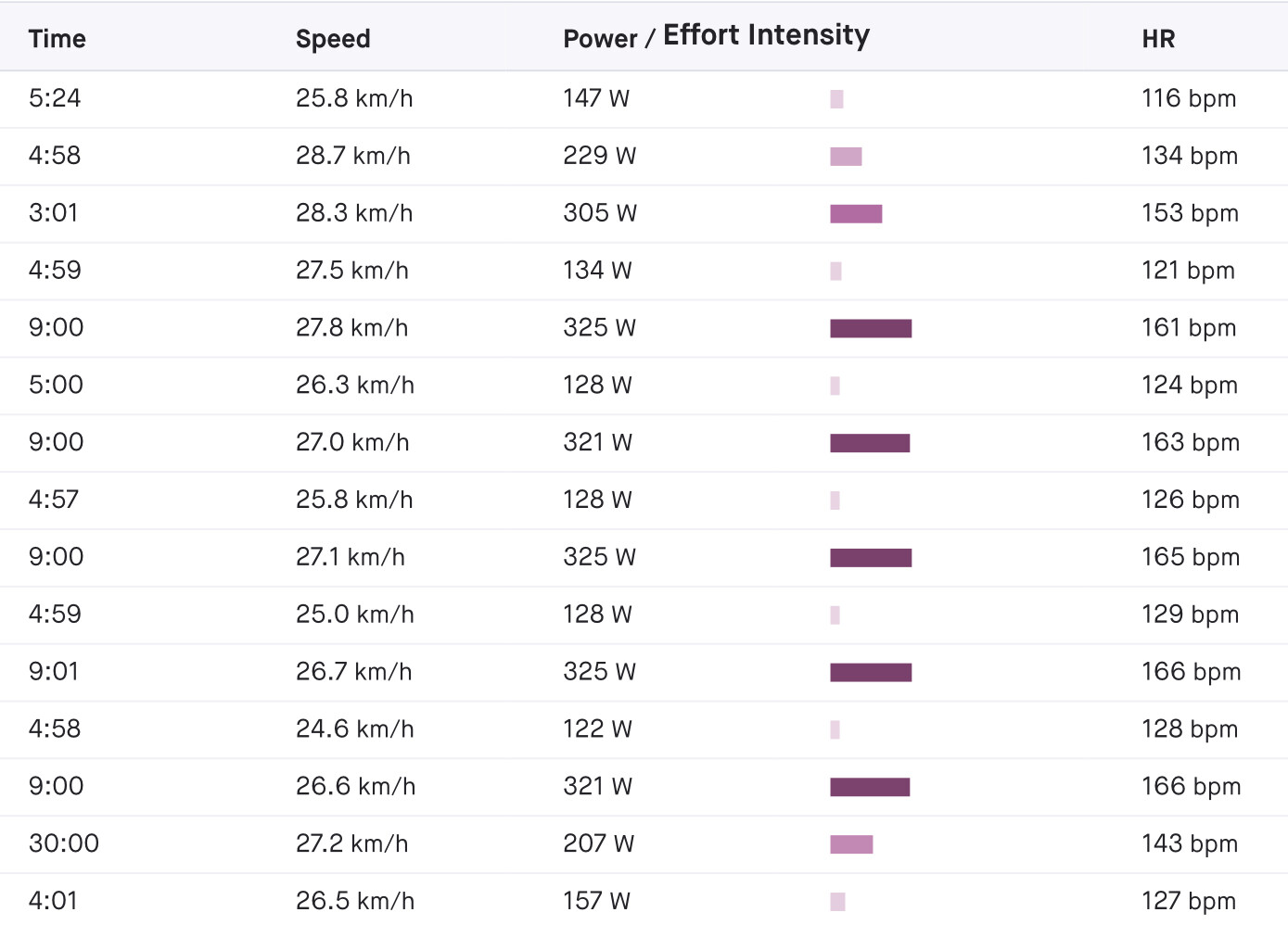Click the 153 bpm heart rate value
The image size is (1288, 925).
coord(1190,213)
